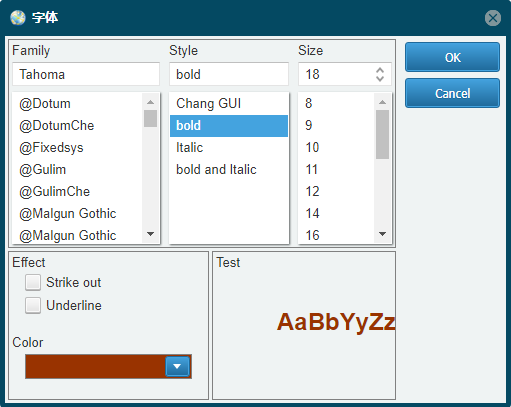Image resolution: width=511 pixels, height=407 pixels.
Task: Decrease font size with spinner down arrow
Action: 380,79
